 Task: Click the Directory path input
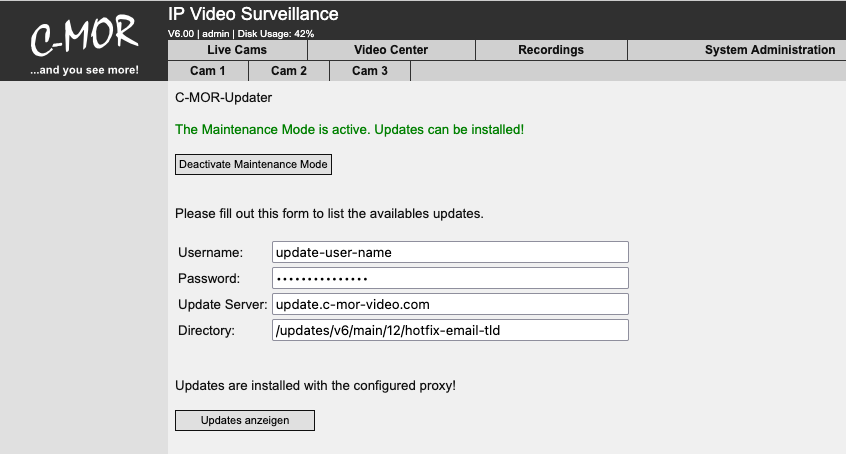tap(450, 330)
